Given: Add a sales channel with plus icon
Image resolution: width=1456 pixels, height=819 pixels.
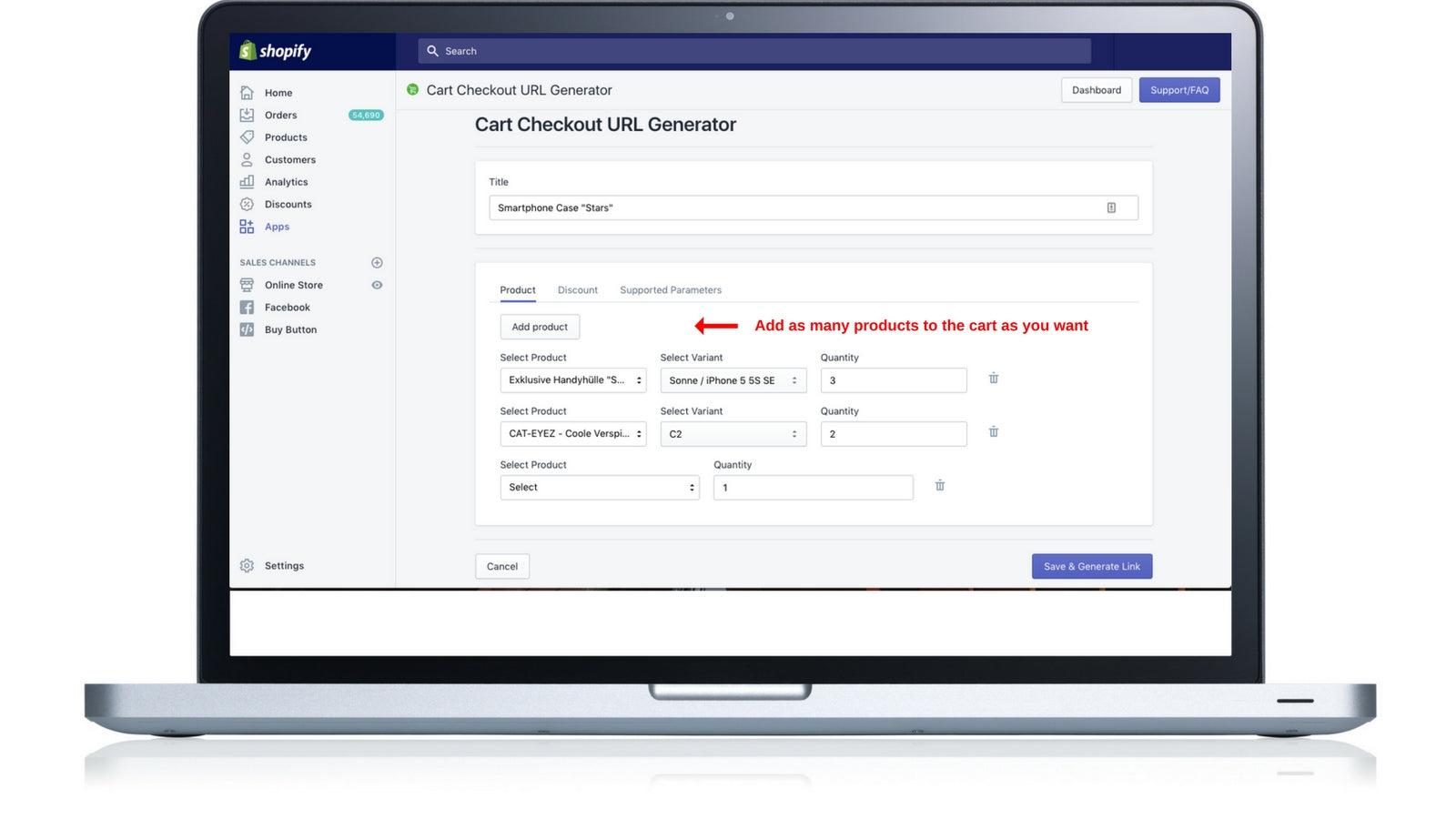Looking at the screenshot, I should [x=377, y=263].
